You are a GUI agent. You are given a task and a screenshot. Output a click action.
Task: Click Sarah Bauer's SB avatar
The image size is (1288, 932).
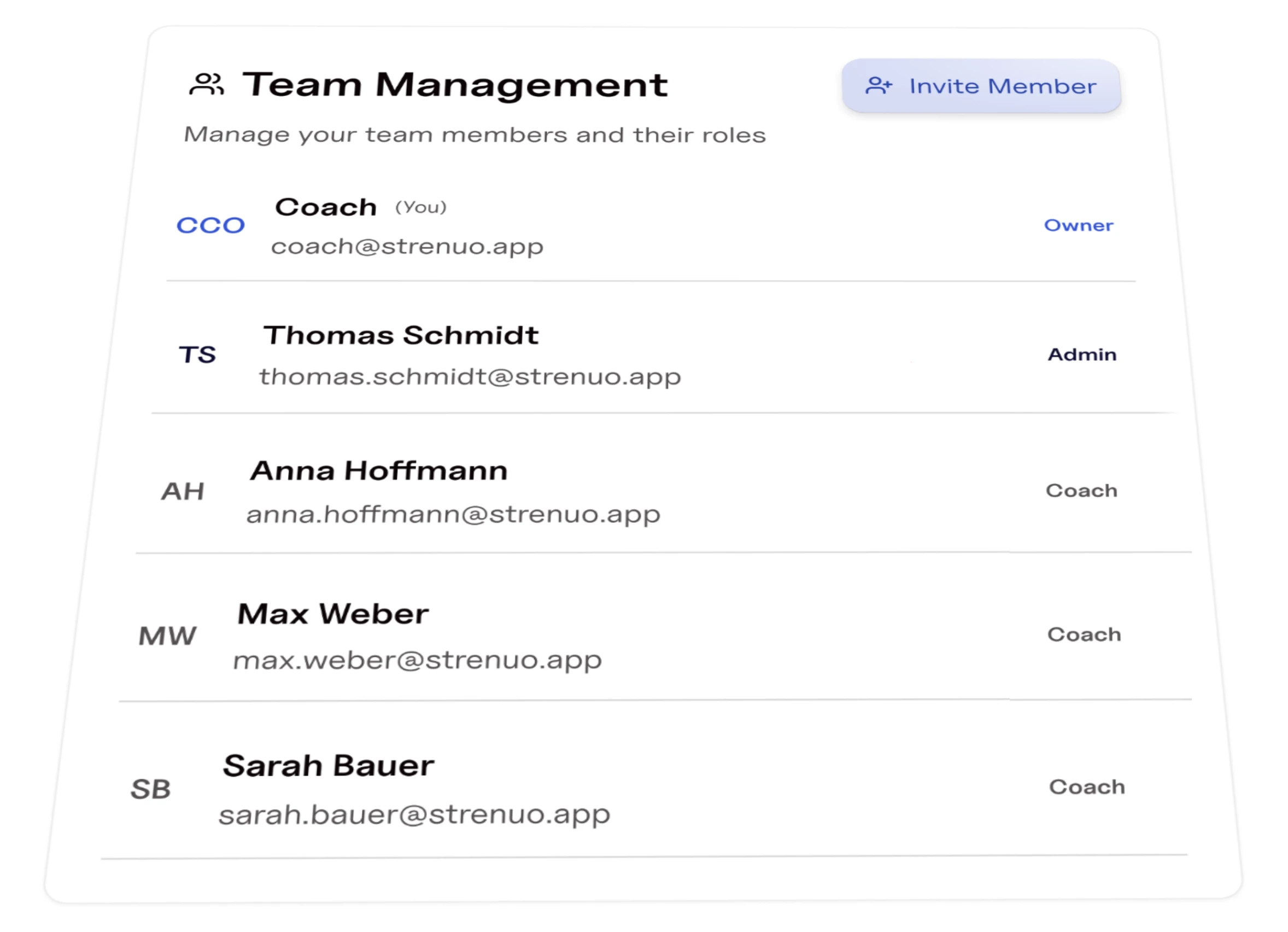(x=152, y=789)
